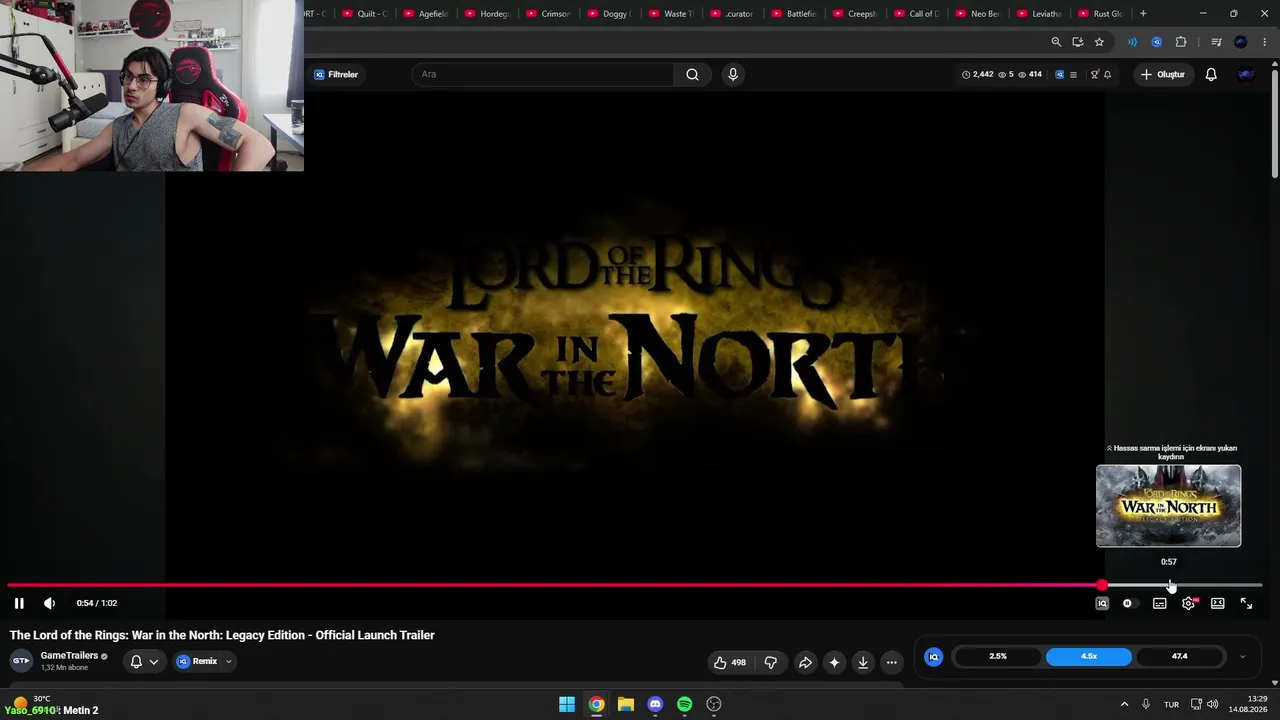Screen dimensions: 1280x720
Task: Select the 47.4 stat pill
Action: point(1180,657)
